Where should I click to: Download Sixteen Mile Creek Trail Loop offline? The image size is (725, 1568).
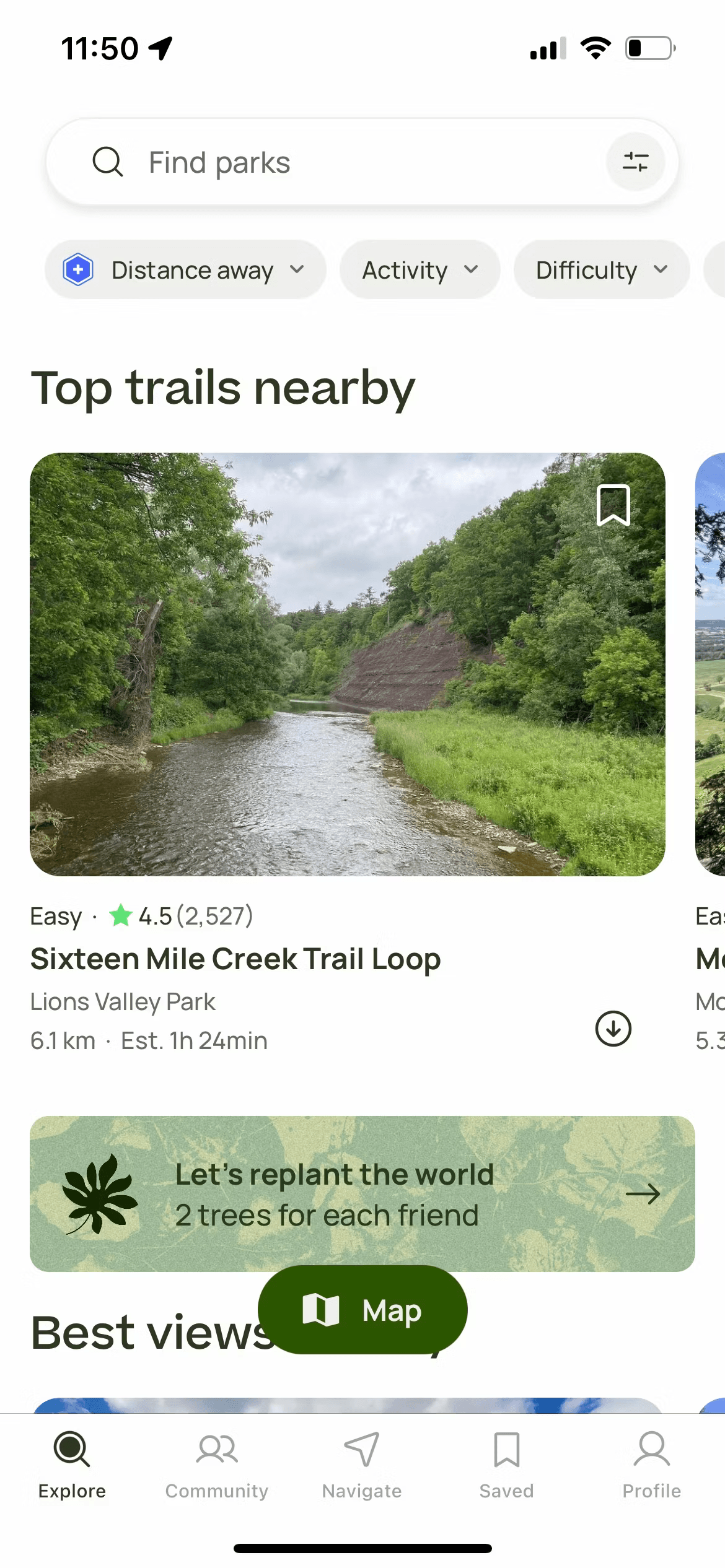tap(613, 1029)
